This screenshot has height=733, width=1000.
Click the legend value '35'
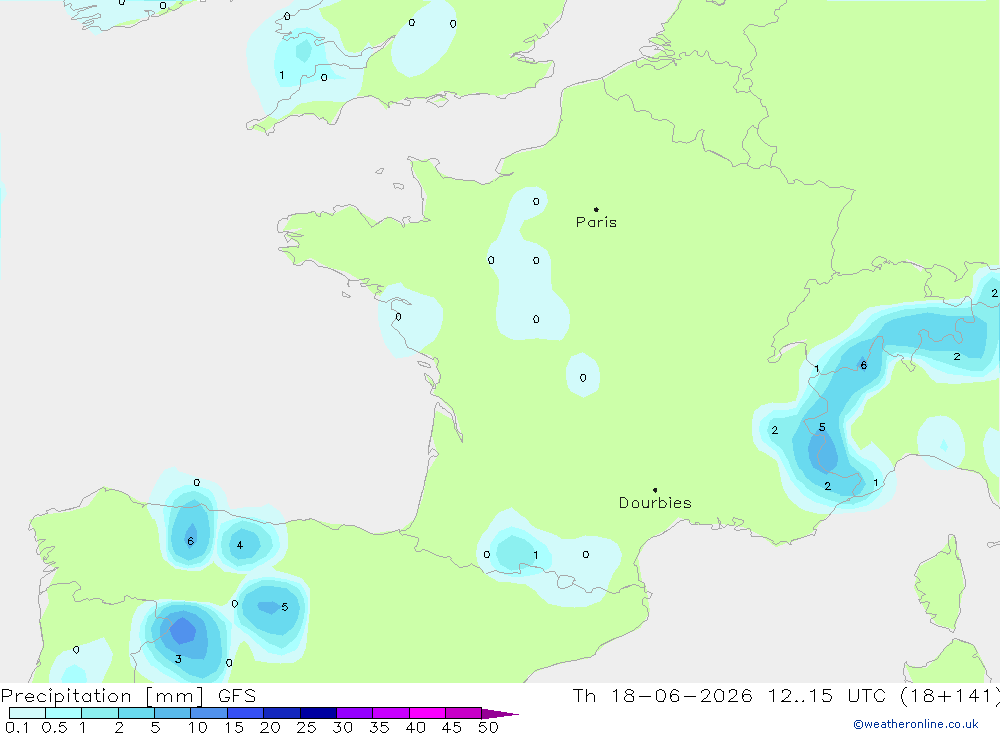pyautogui.click(x=379, y=727)
